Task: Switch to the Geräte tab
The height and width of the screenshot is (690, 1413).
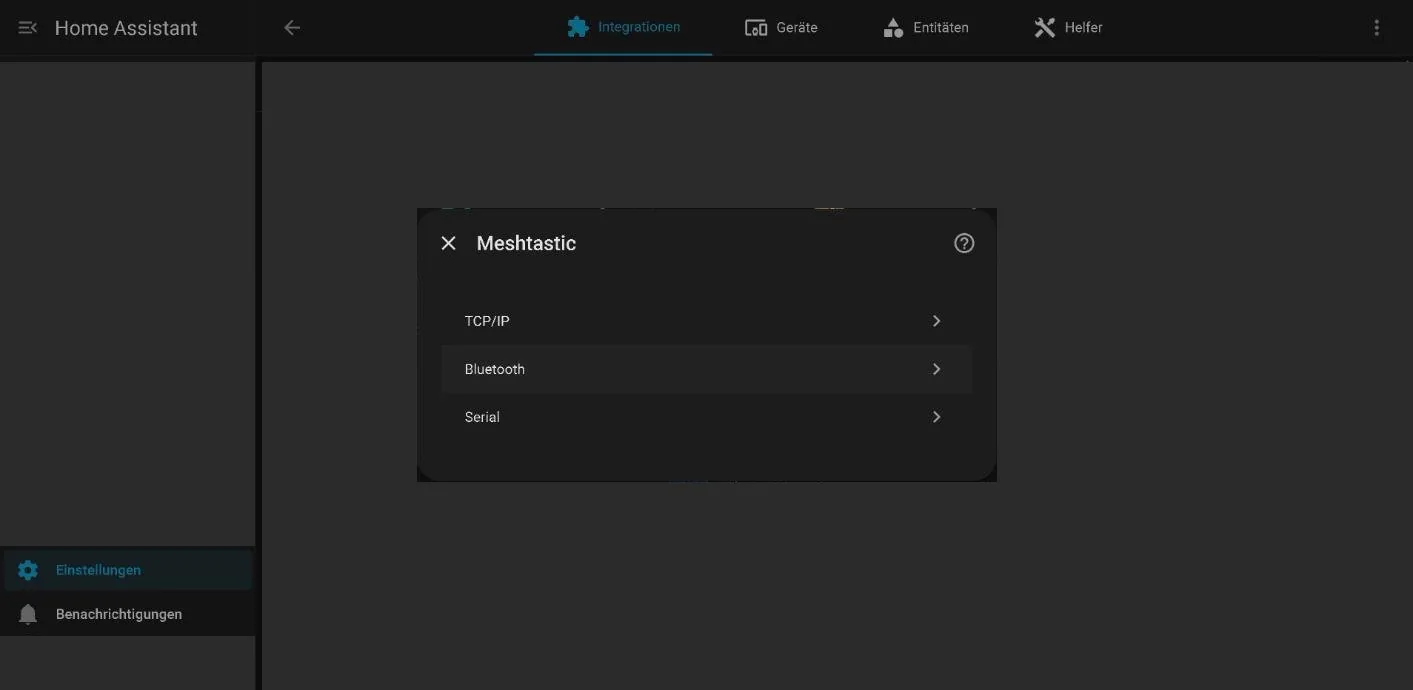Action: pyautogui.click(x=782, y=27)
